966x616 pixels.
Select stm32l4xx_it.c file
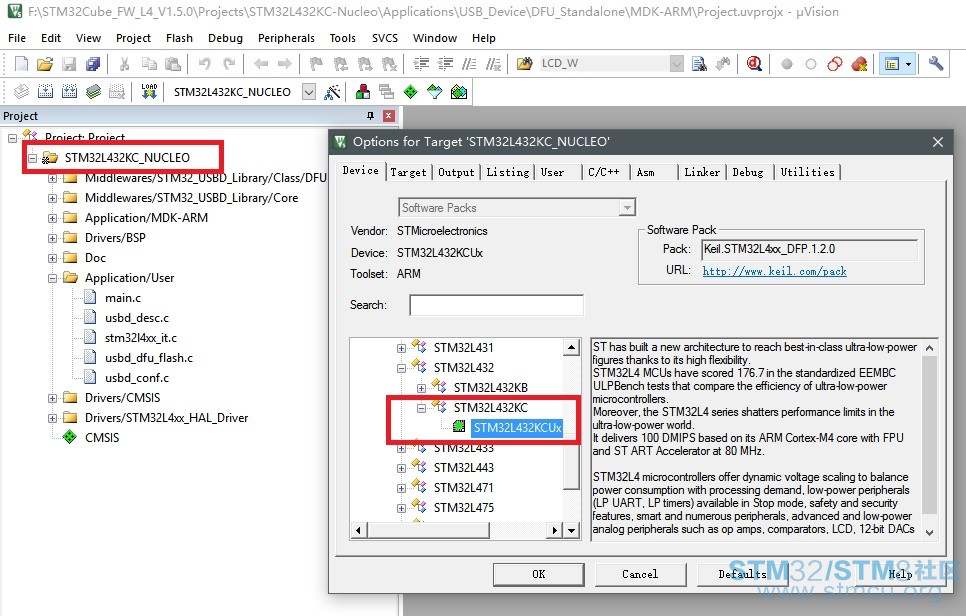tap(140, 338)
